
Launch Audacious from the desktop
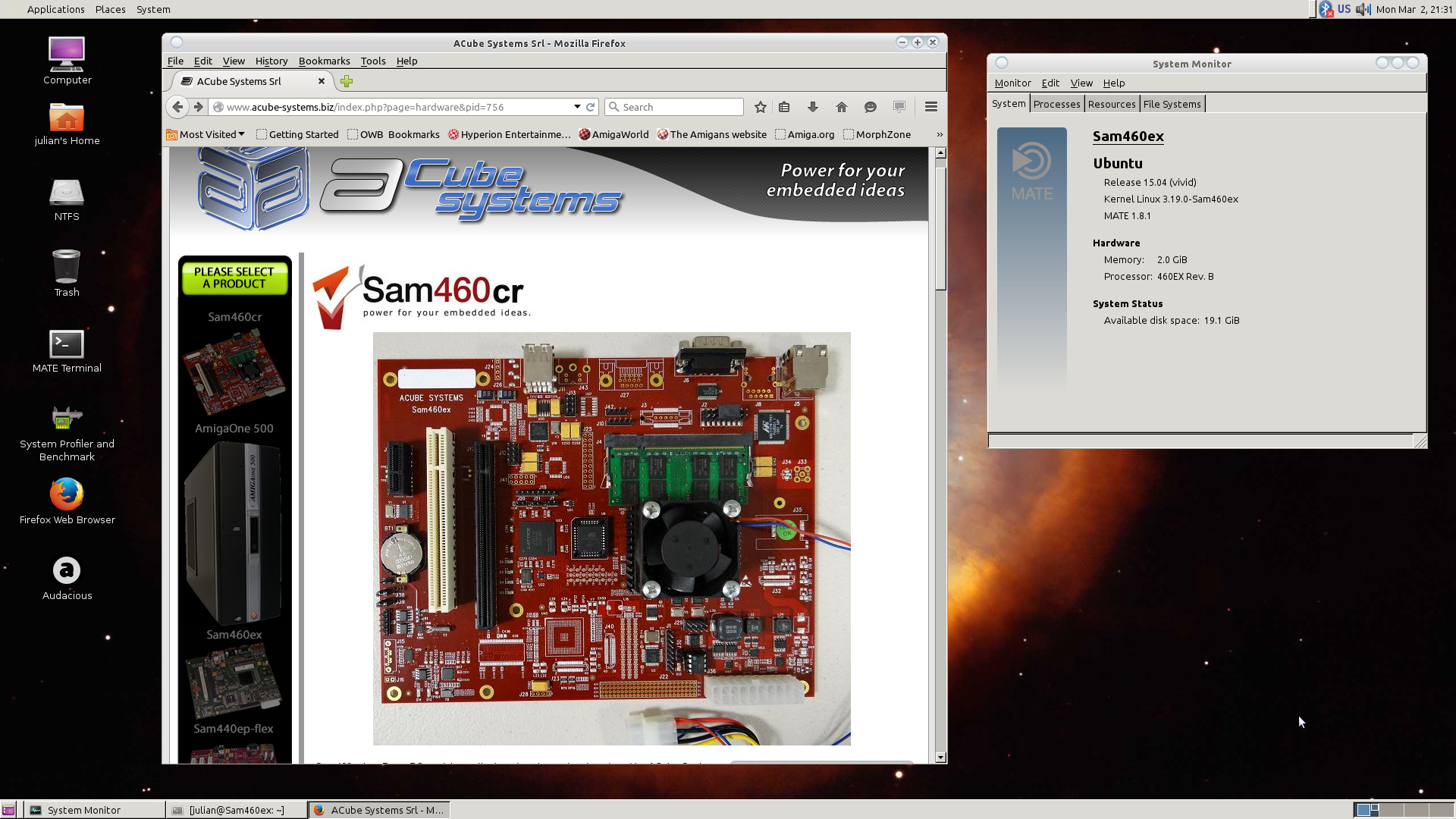tap(67, 571)
